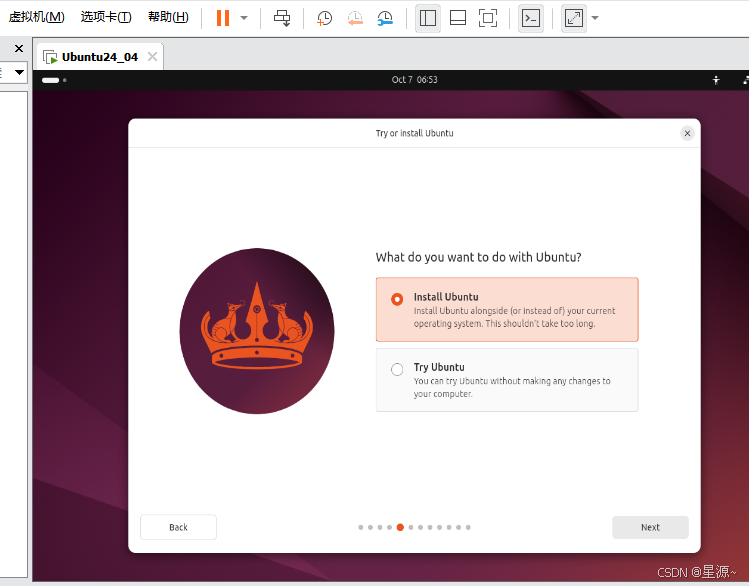Open the power options dropdown arrow
Image resolution: width=749 pixels, height=586 pixels.
point(244,18)
